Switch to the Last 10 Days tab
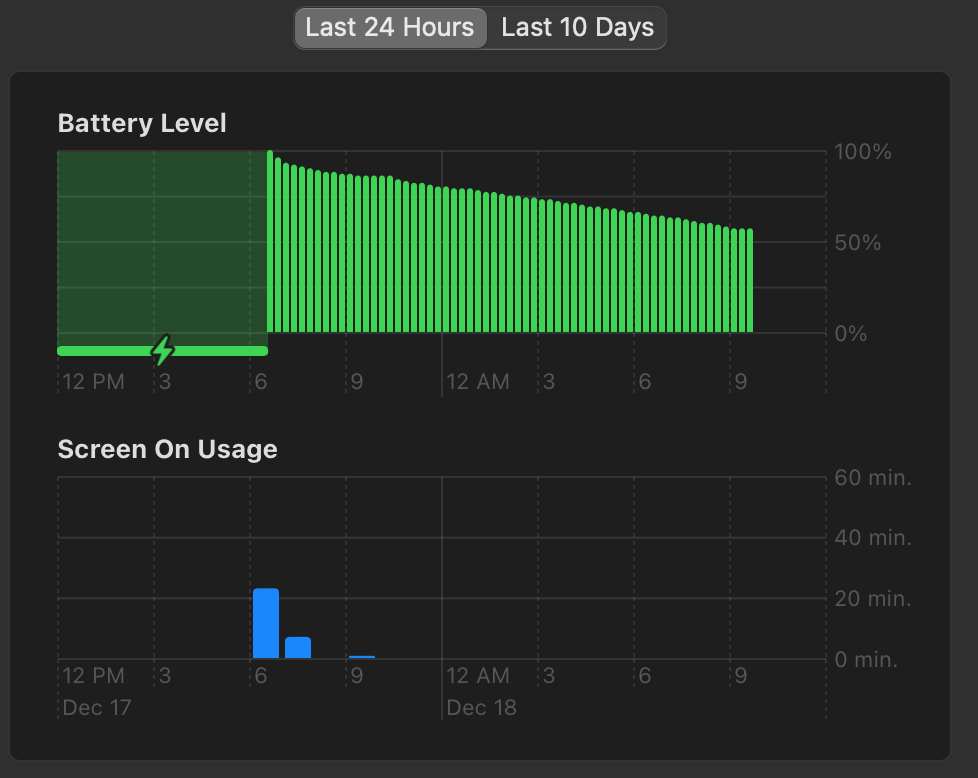This screenshot has height=778, width=978. click(x=577, y=28)
